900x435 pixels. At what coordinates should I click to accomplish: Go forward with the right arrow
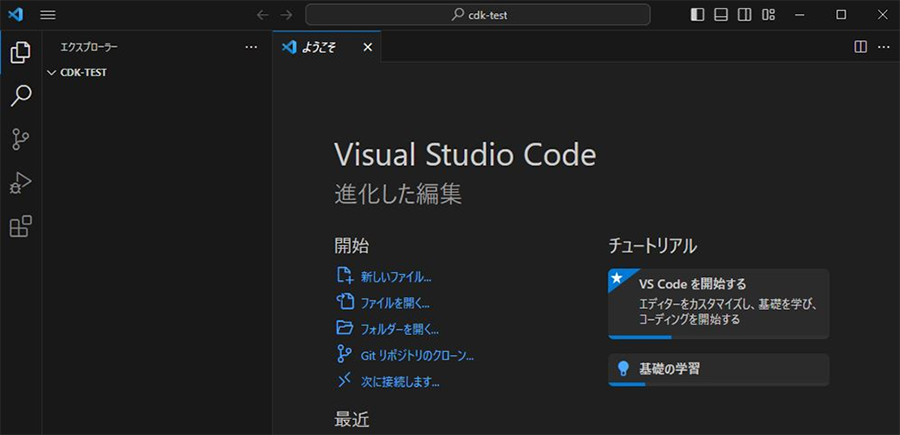(x=286, y=15)
